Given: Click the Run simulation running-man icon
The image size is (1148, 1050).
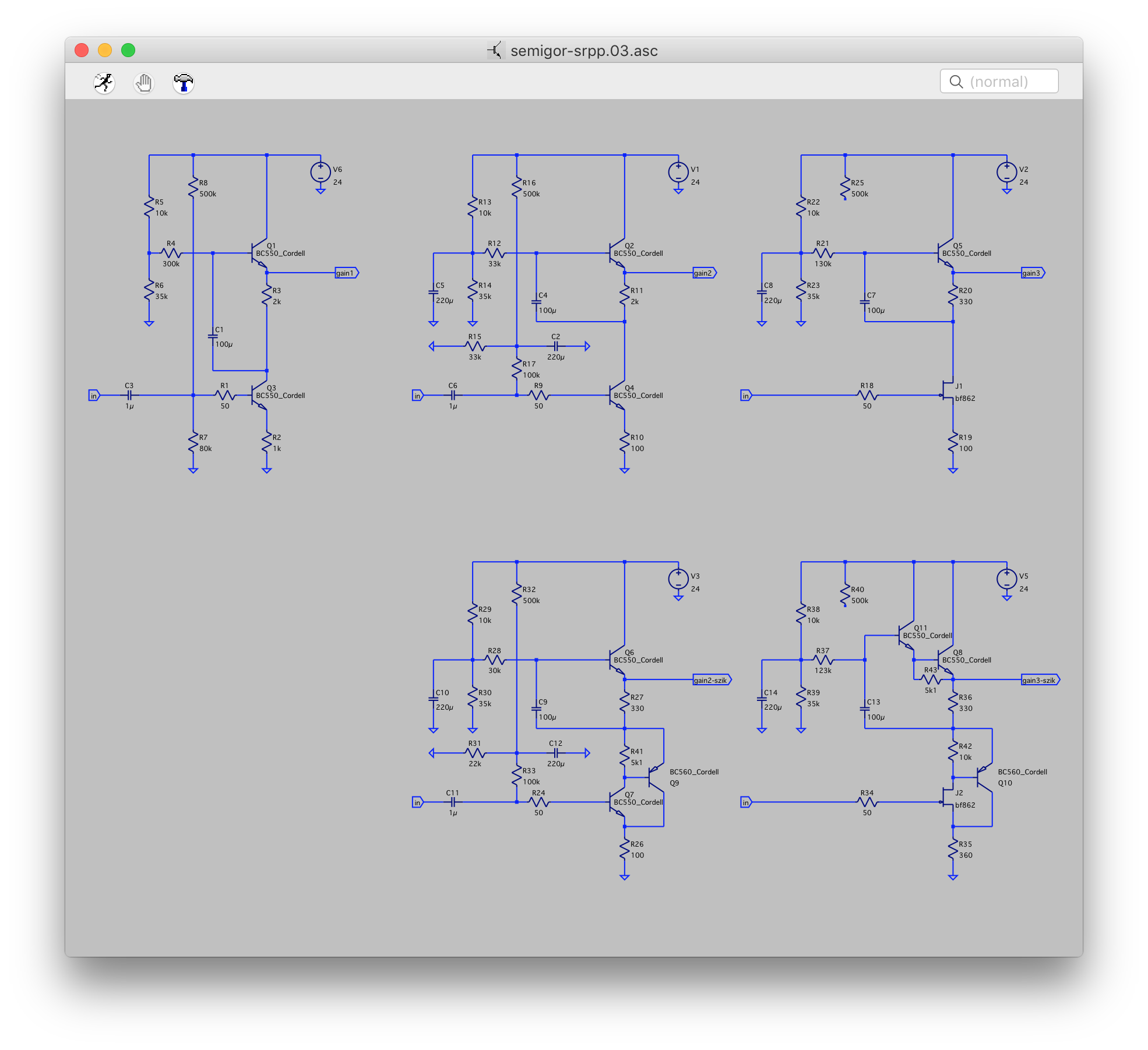Looking at the screenshot, I should click(104, 83).
